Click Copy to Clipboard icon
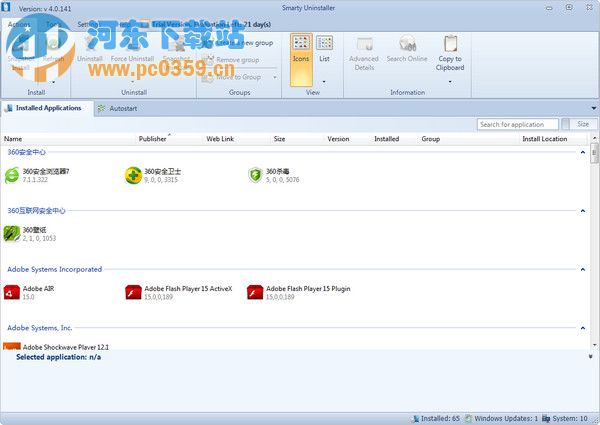Screen dimensions: 600x425 click(450, 44)
